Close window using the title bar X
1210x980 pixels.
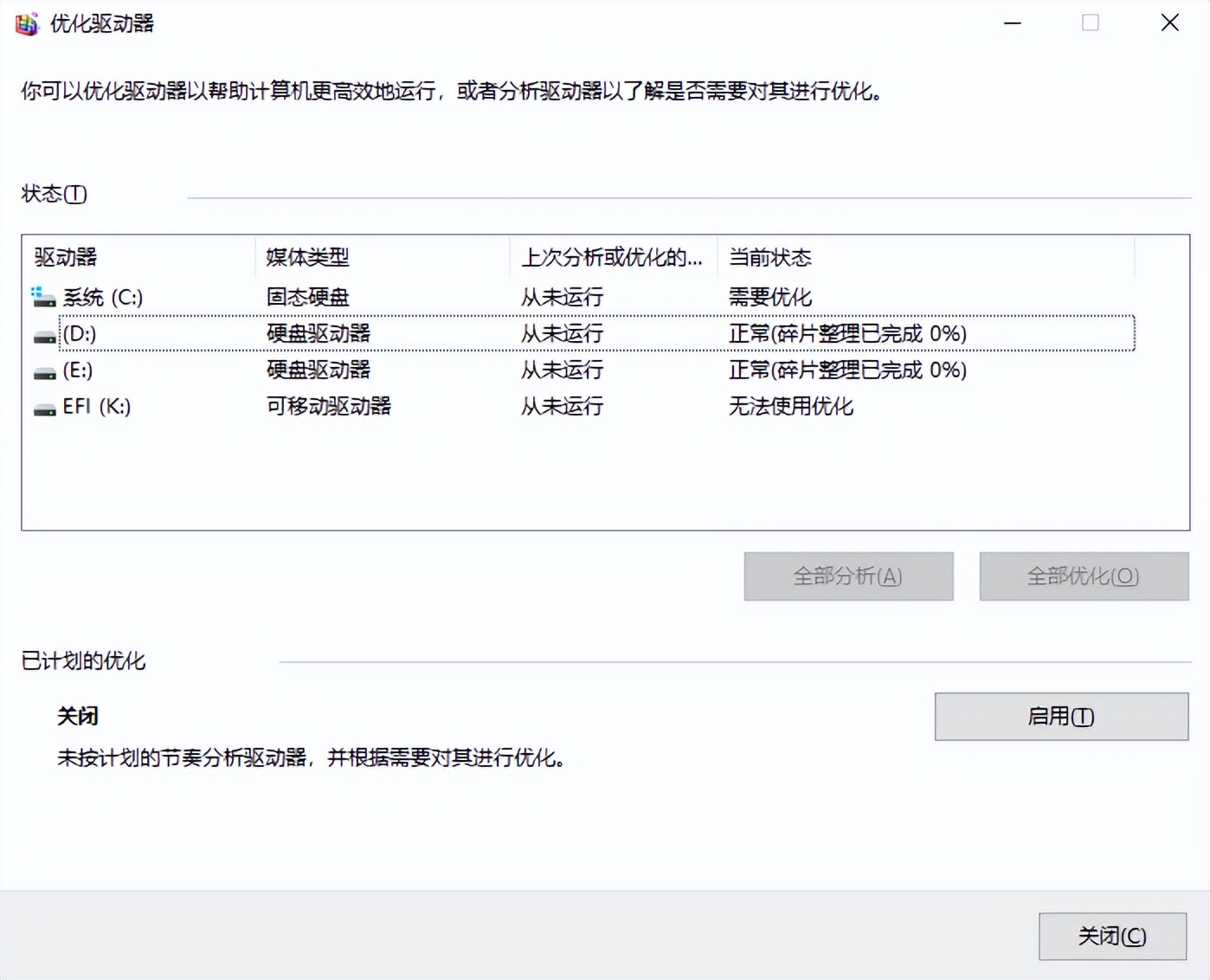pyautogui.click(x=1169, y=23)
